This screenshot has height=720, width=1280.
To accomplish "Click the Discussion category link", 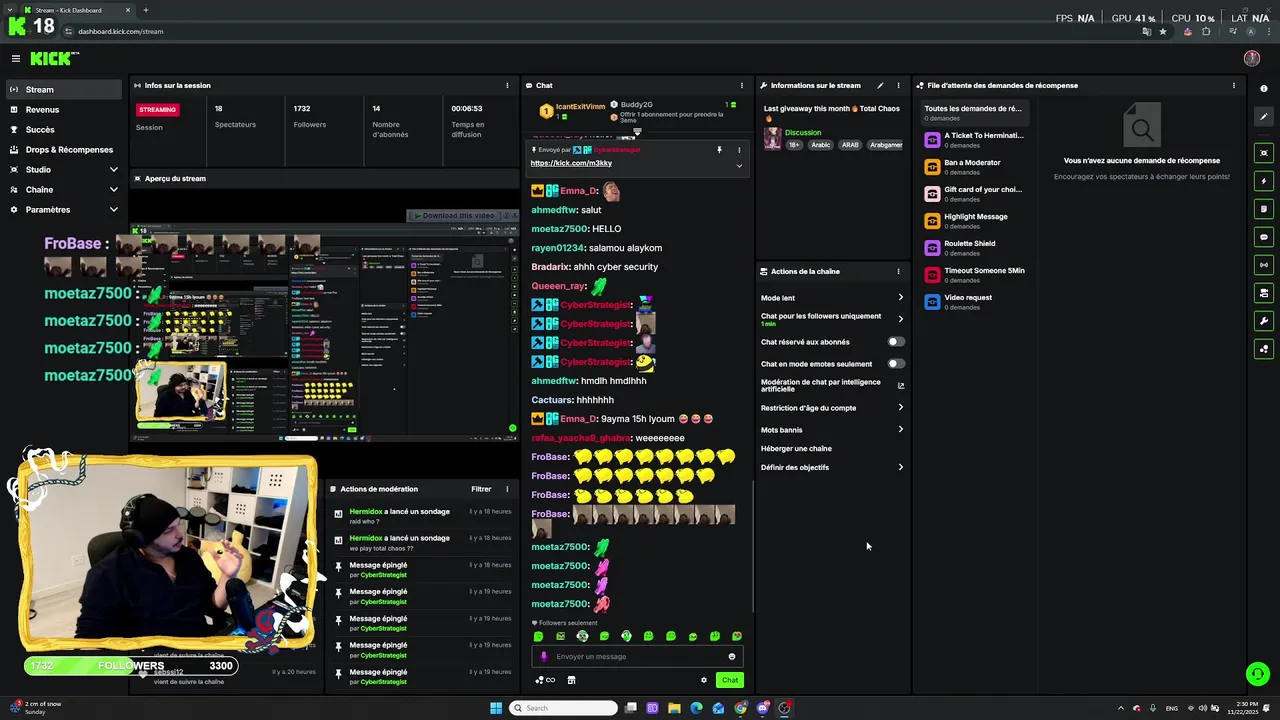I will tap(803, 133).
